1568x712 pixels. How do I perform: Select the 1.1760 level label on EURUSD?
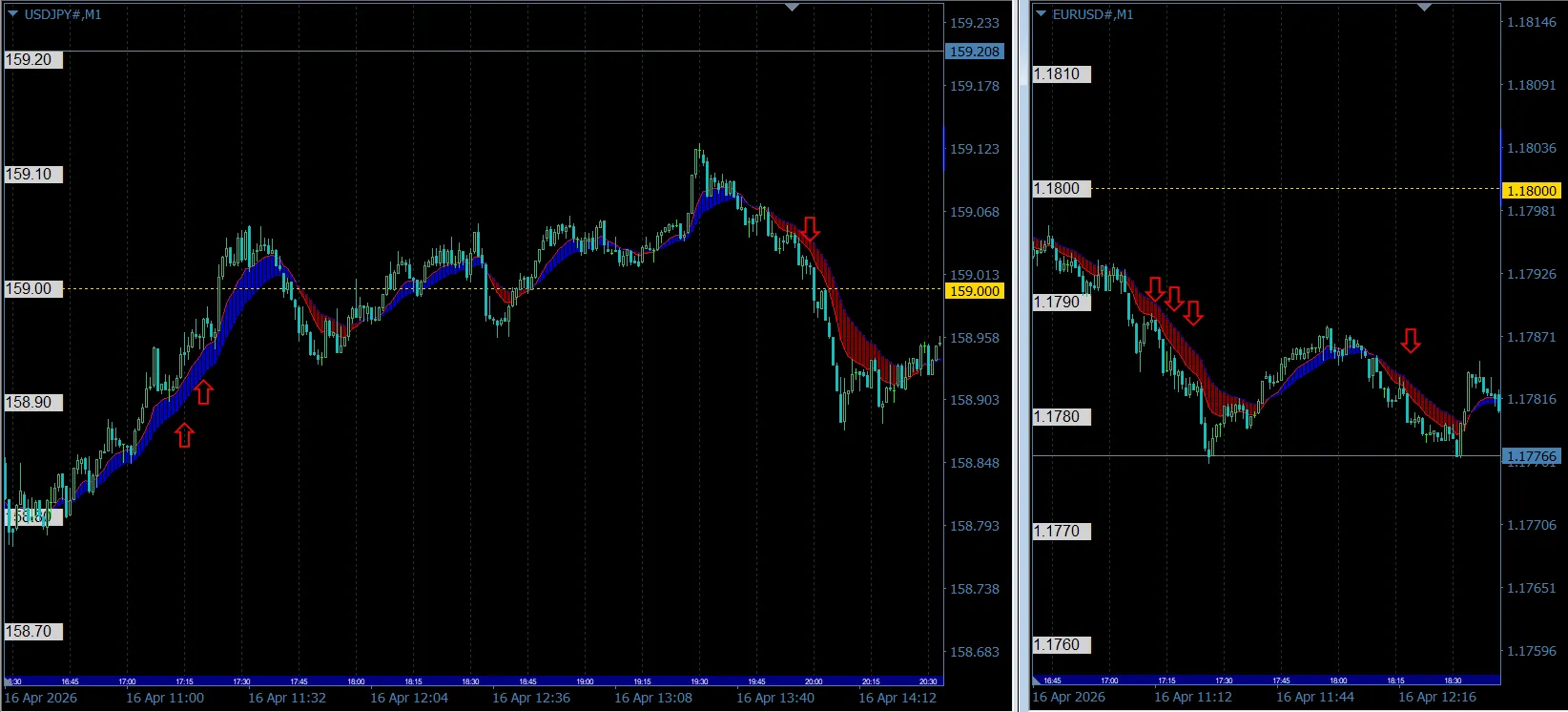tap(1062, 644)
